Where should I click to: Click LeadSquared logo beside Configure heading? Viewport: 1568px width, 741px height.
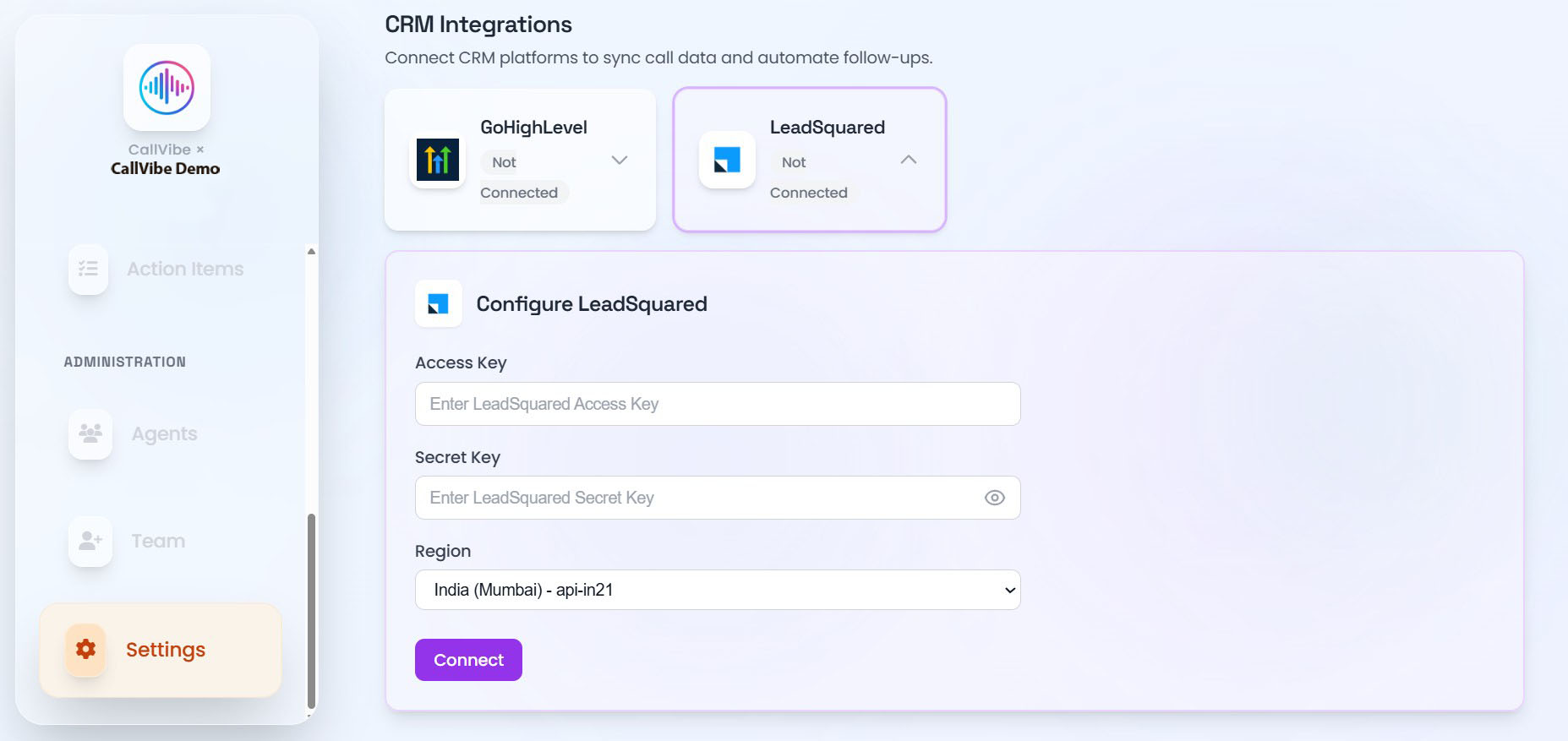[438, 303]
